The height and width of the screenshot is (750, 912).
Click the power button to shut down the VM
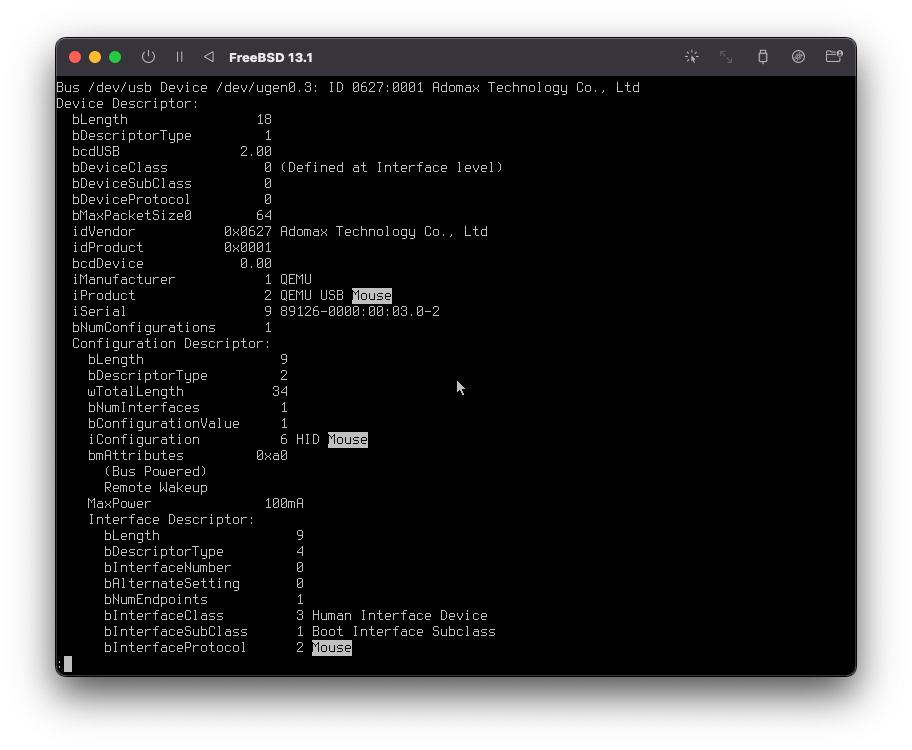pos(148,57)
